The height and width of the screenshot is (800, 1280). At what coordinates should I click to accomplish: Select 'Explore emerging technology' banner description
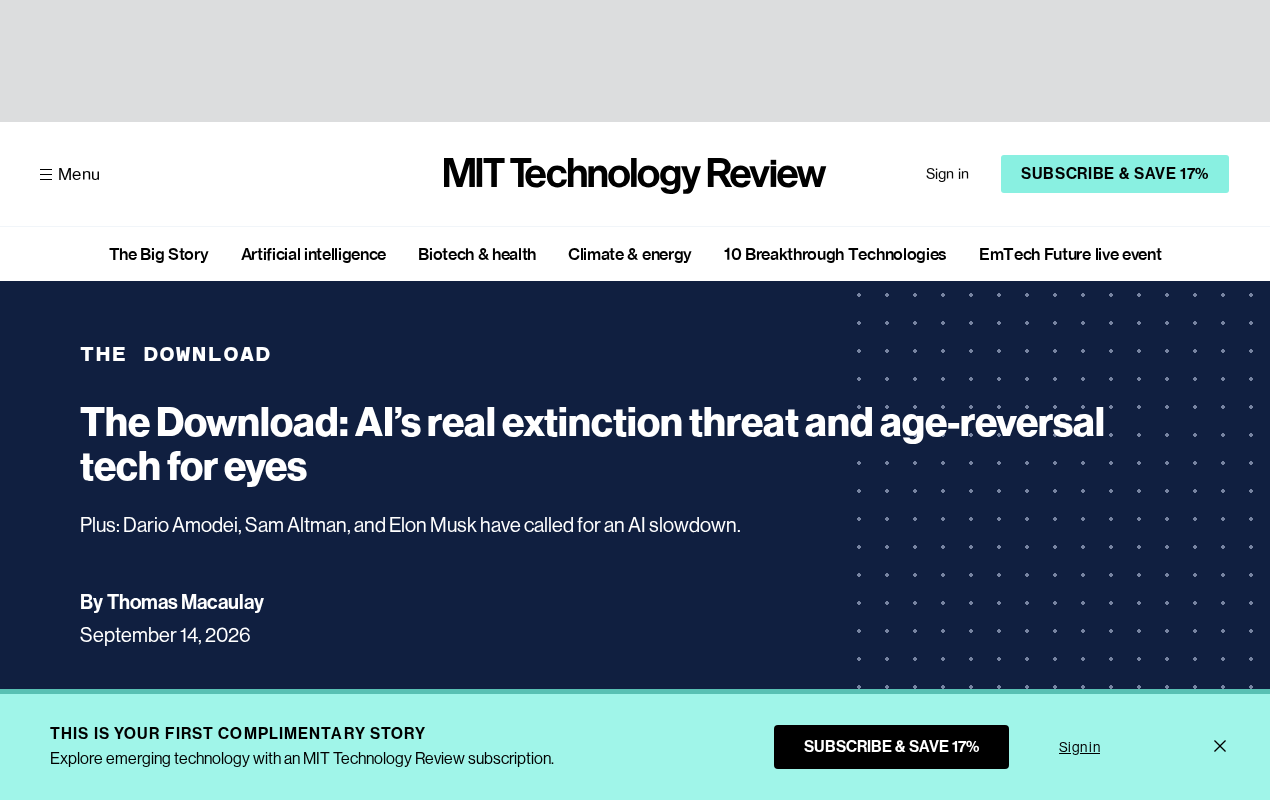pos(302,758)
